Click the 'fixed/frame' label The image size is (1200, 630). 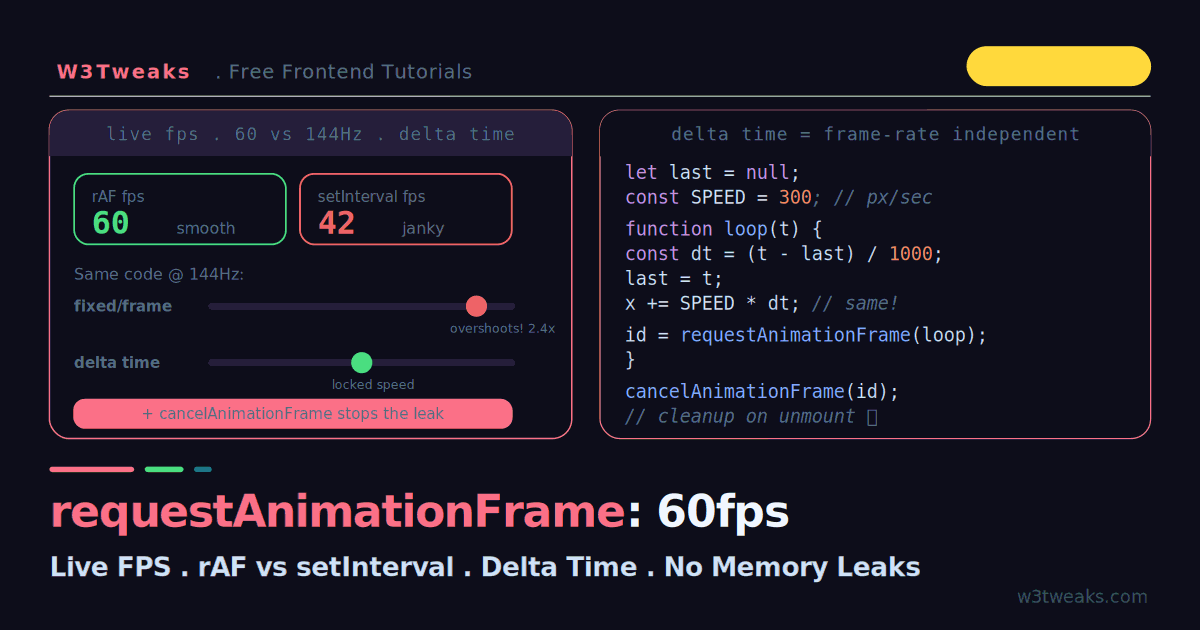click(123, 306)
